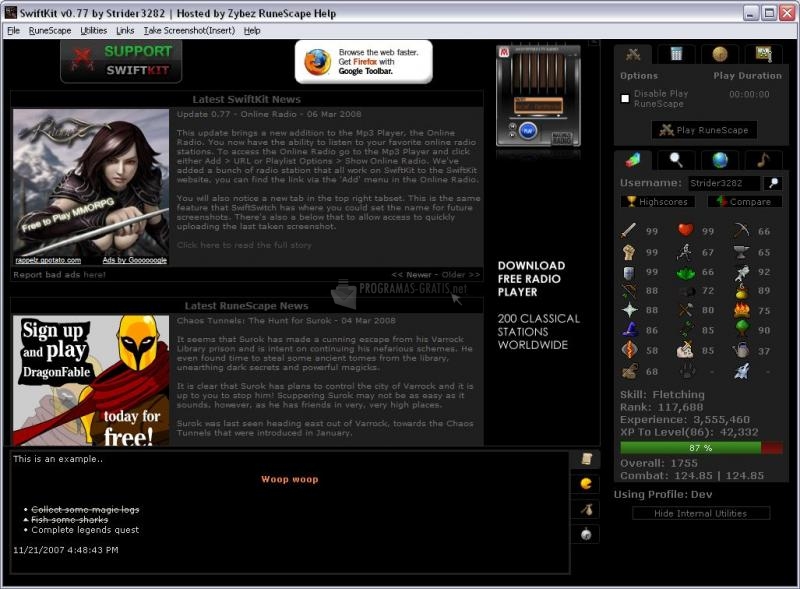The image size is (800, 589).
Task: Select the Fishing skill icon
Action: tap(741, 272)
